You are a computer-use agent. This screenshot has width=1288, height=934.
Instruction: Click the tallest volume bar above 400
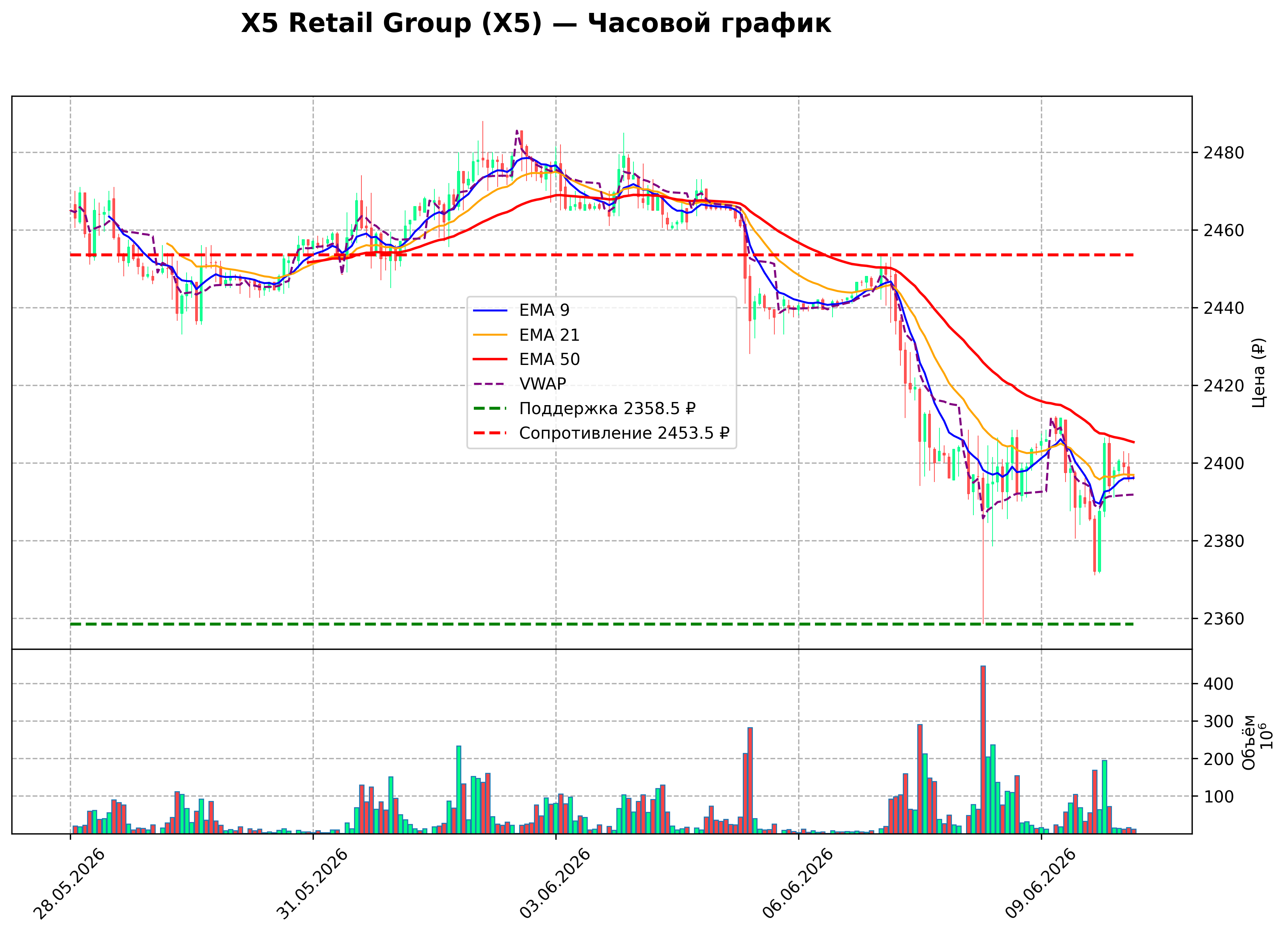click(x=983, y=749)
